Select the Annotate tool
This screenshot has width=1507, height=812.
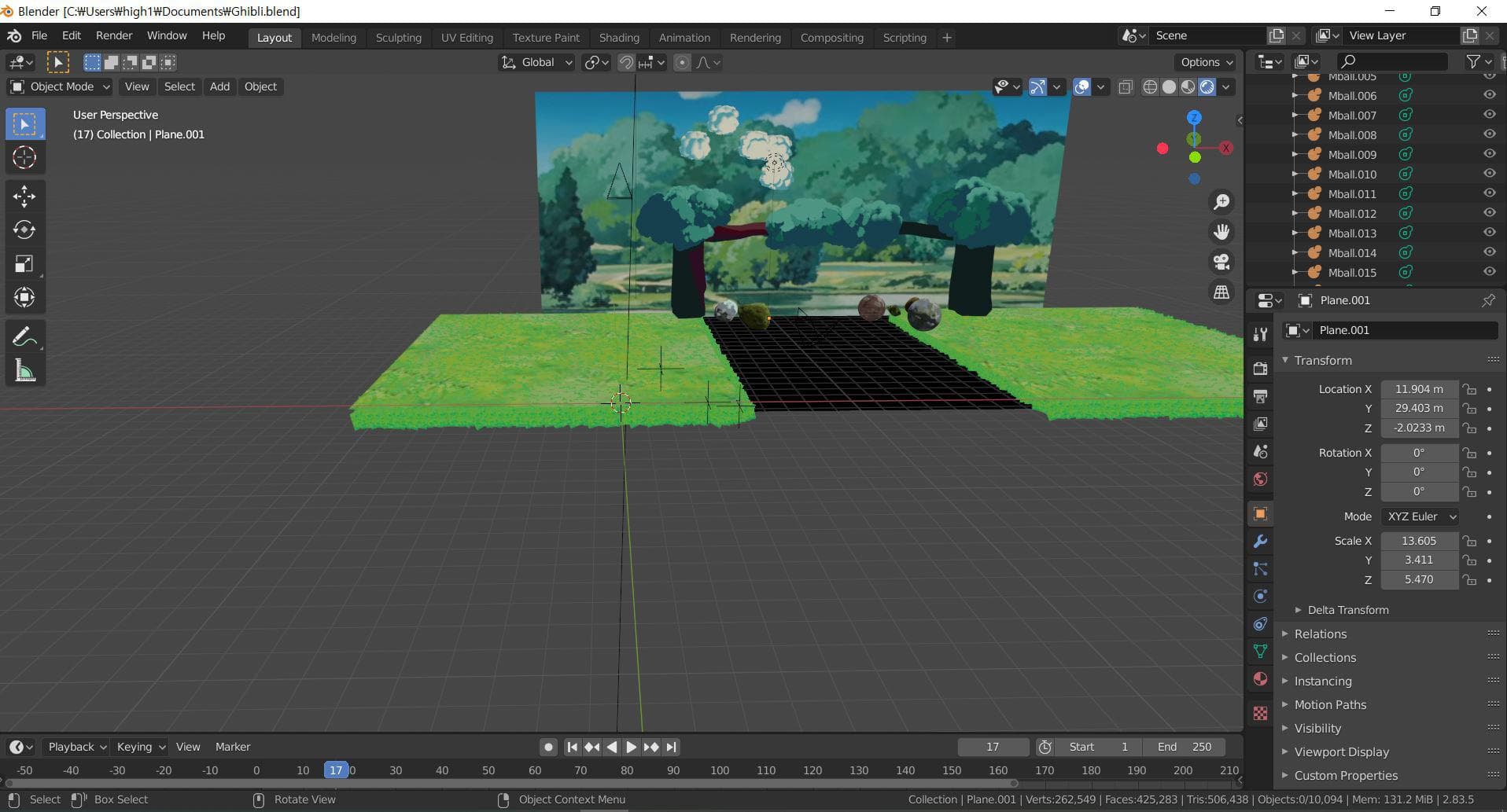click(24, 336)
